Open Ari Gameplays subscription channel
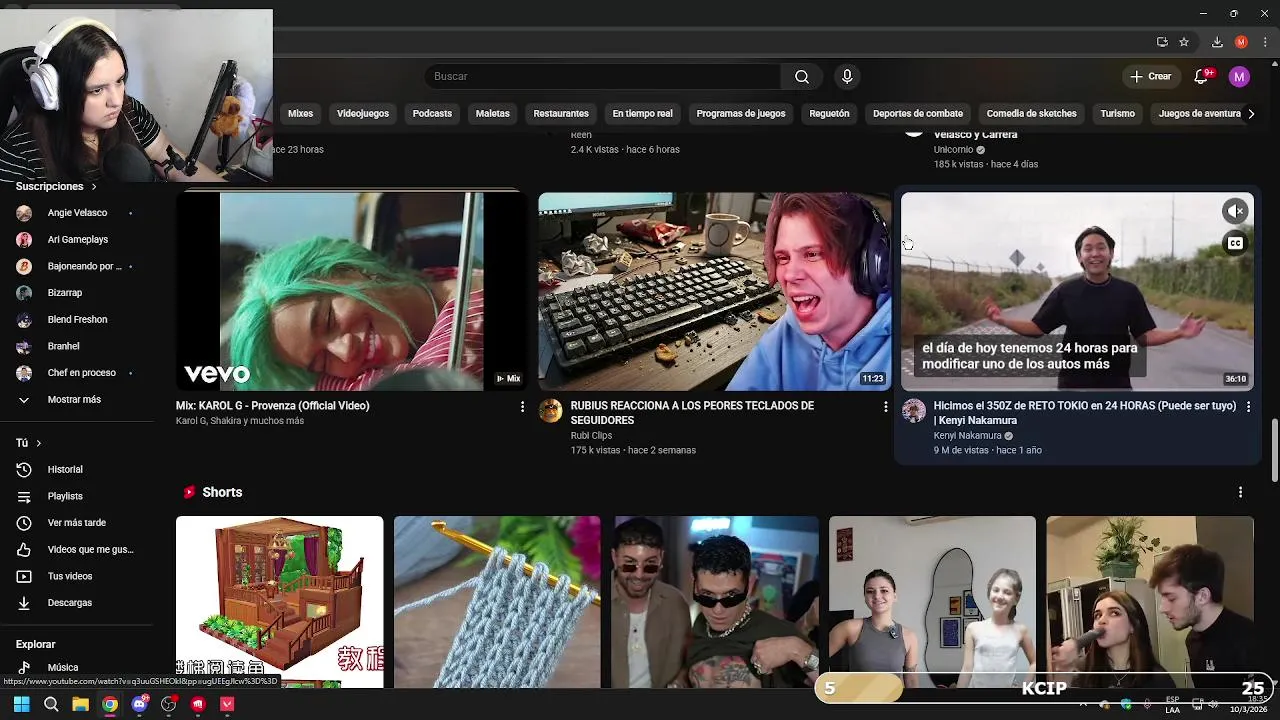 click(76, 240)
